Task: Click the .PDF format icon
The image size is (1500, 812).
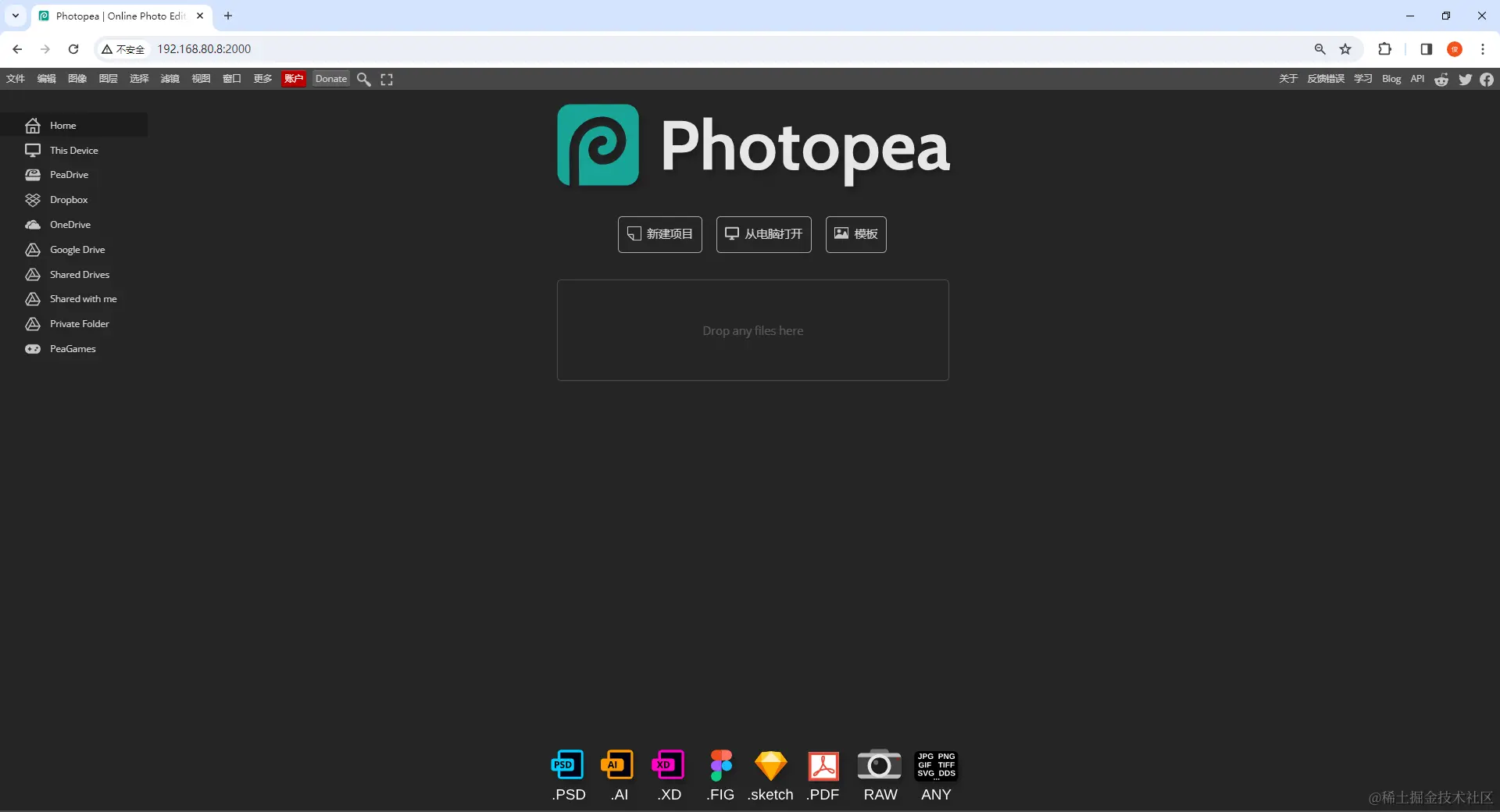Action: click(x=823, y=766)
